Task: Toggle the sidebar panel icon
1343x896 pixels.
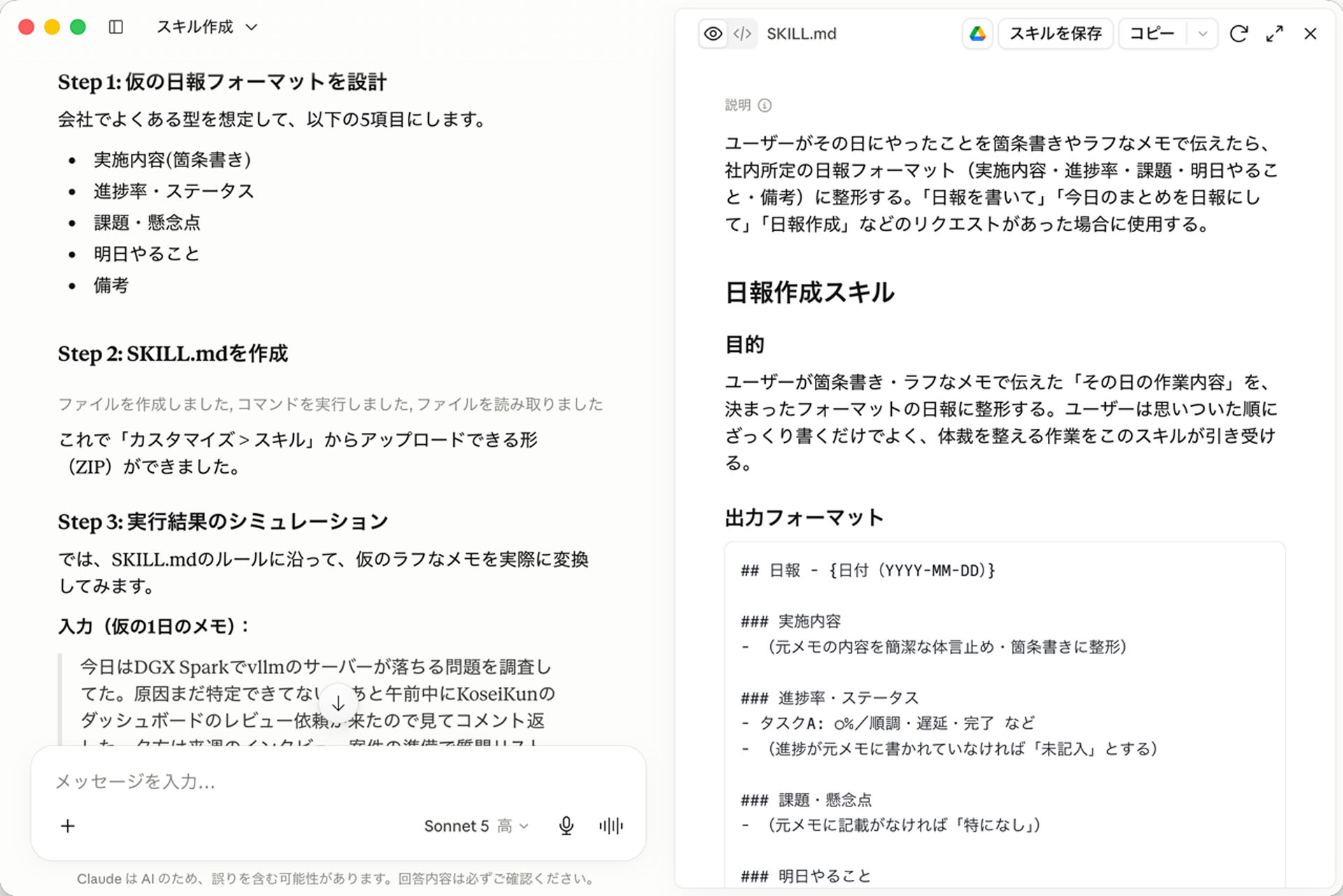Action: point(116,27)
